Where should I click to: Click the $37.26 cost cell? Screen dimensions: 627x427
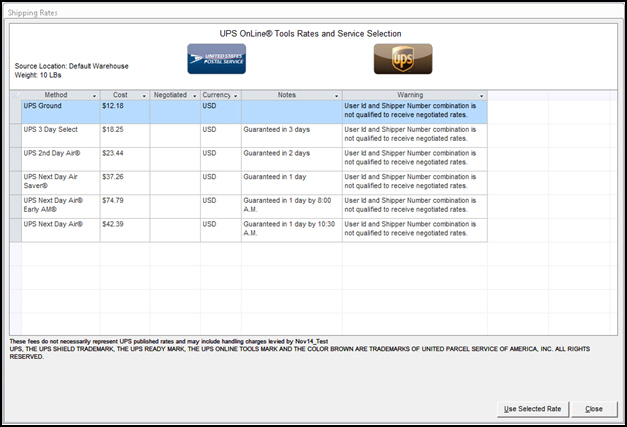pyautogui.click(x=125, y=182)
